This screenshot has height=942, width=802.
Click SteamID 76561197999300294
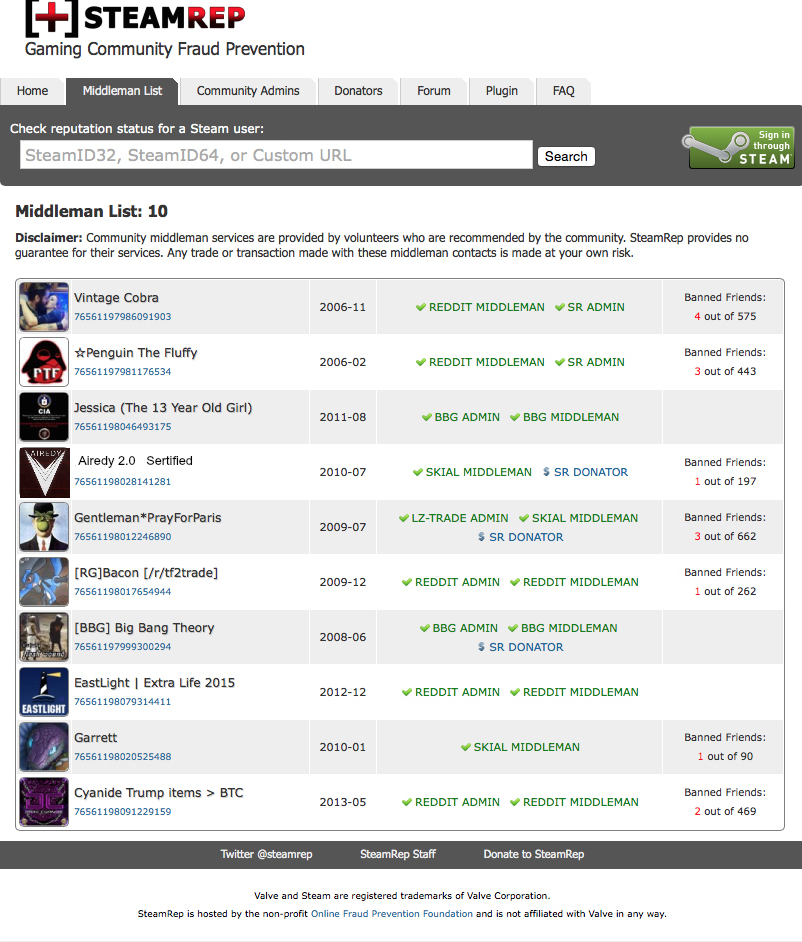pyautogui.click(x=123, y=647)
